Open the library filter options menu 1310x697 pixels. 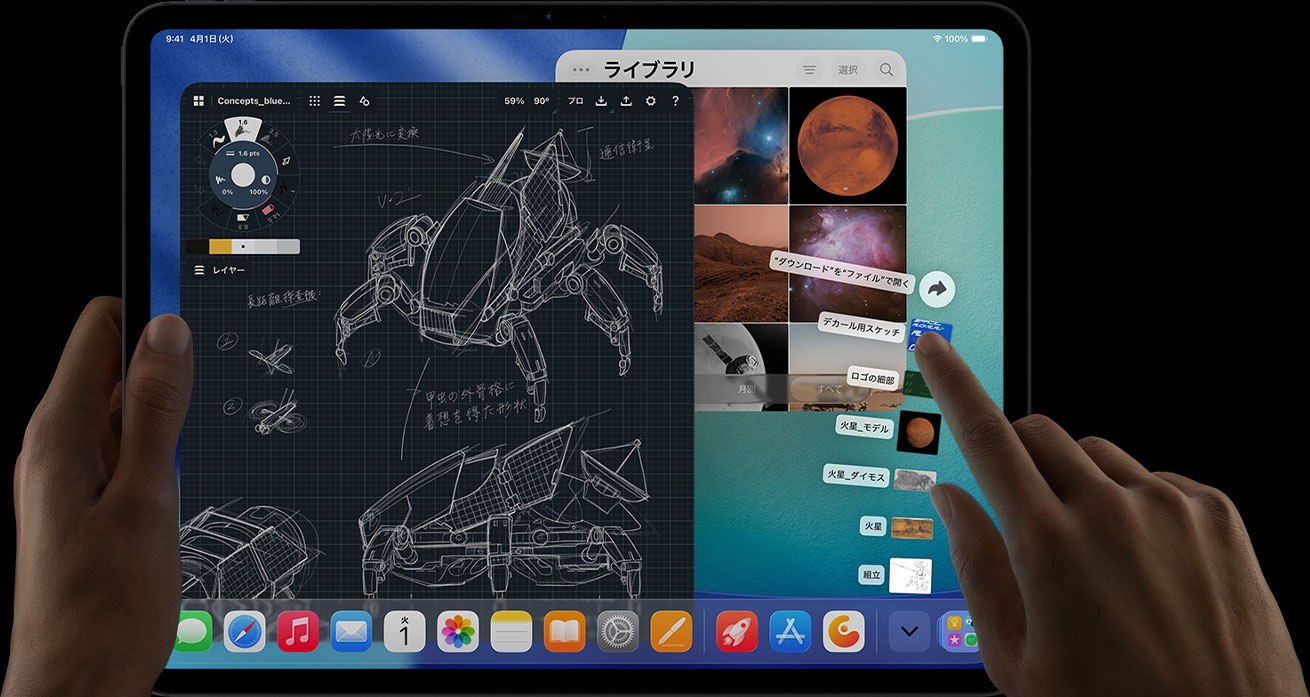coord(809,70)
